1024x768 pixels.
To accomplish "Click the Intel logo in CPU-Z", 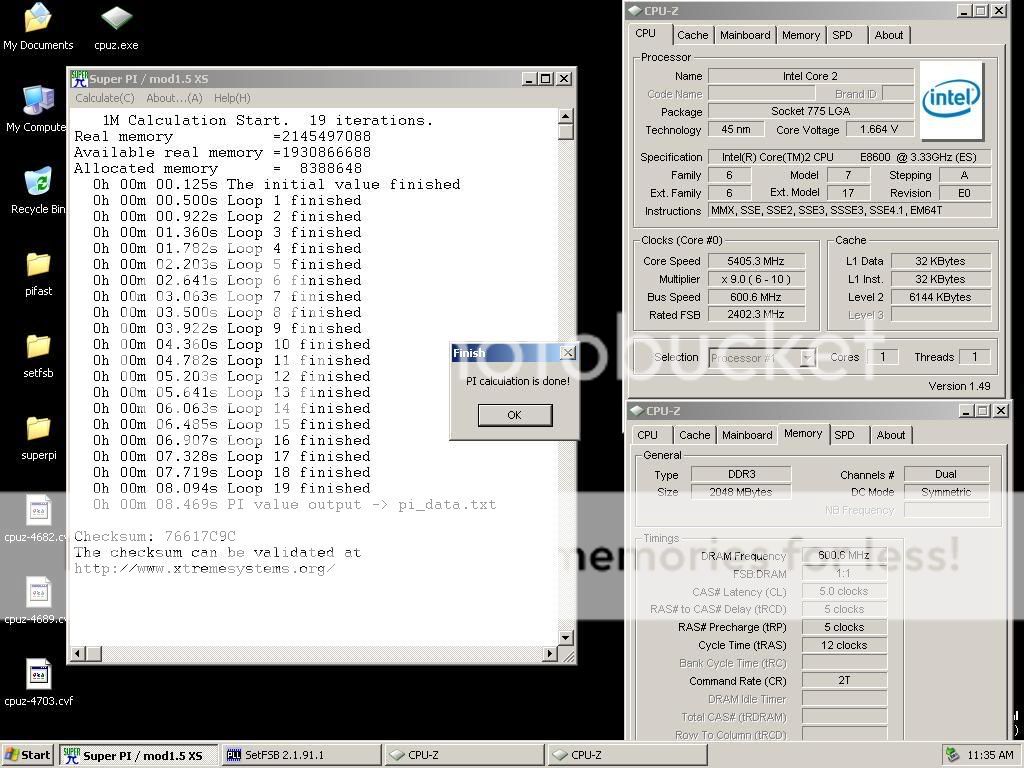I will pos(952,100).
